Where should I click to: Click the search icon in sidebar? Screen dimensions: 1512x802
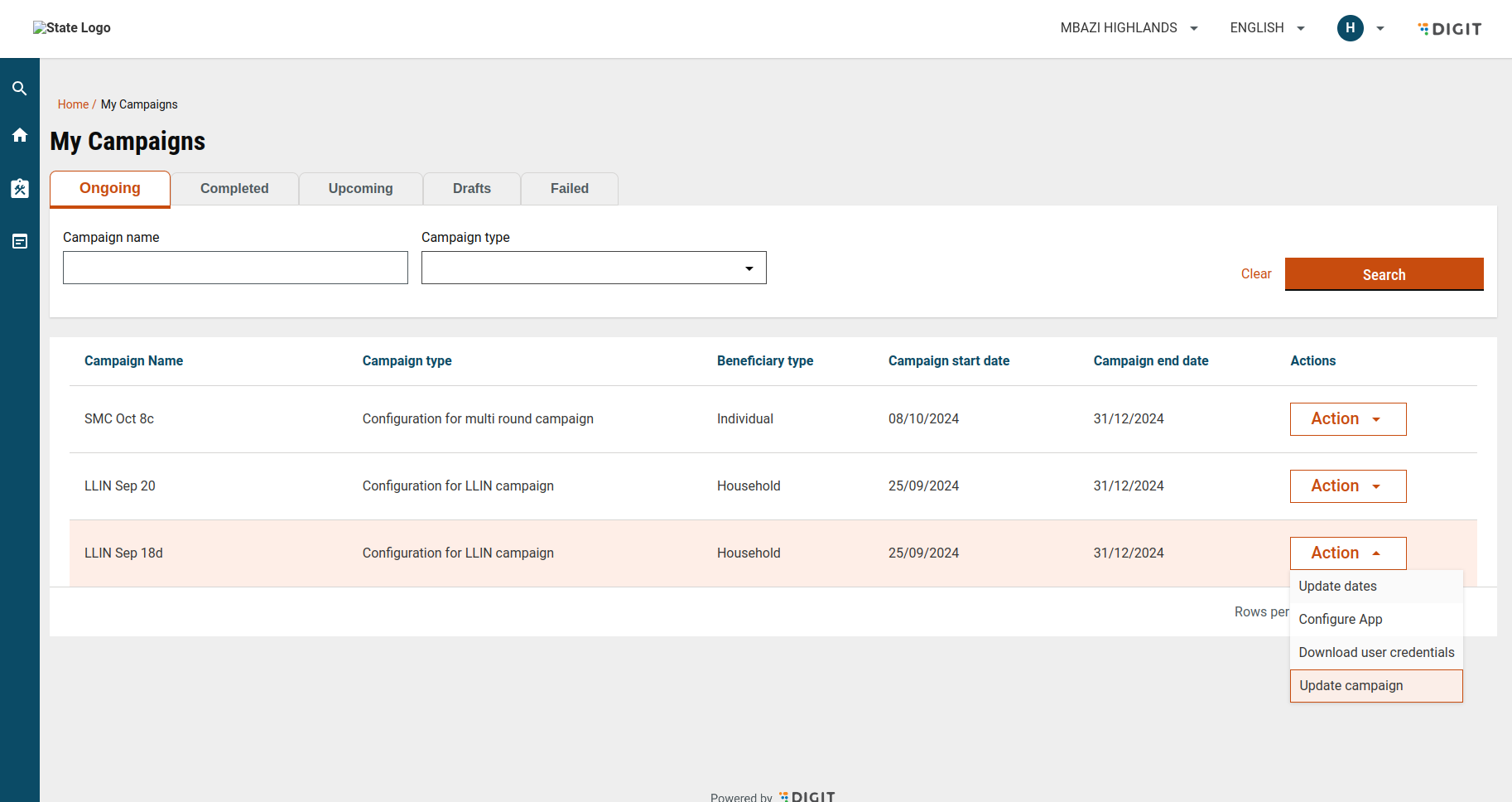[20, 89]
